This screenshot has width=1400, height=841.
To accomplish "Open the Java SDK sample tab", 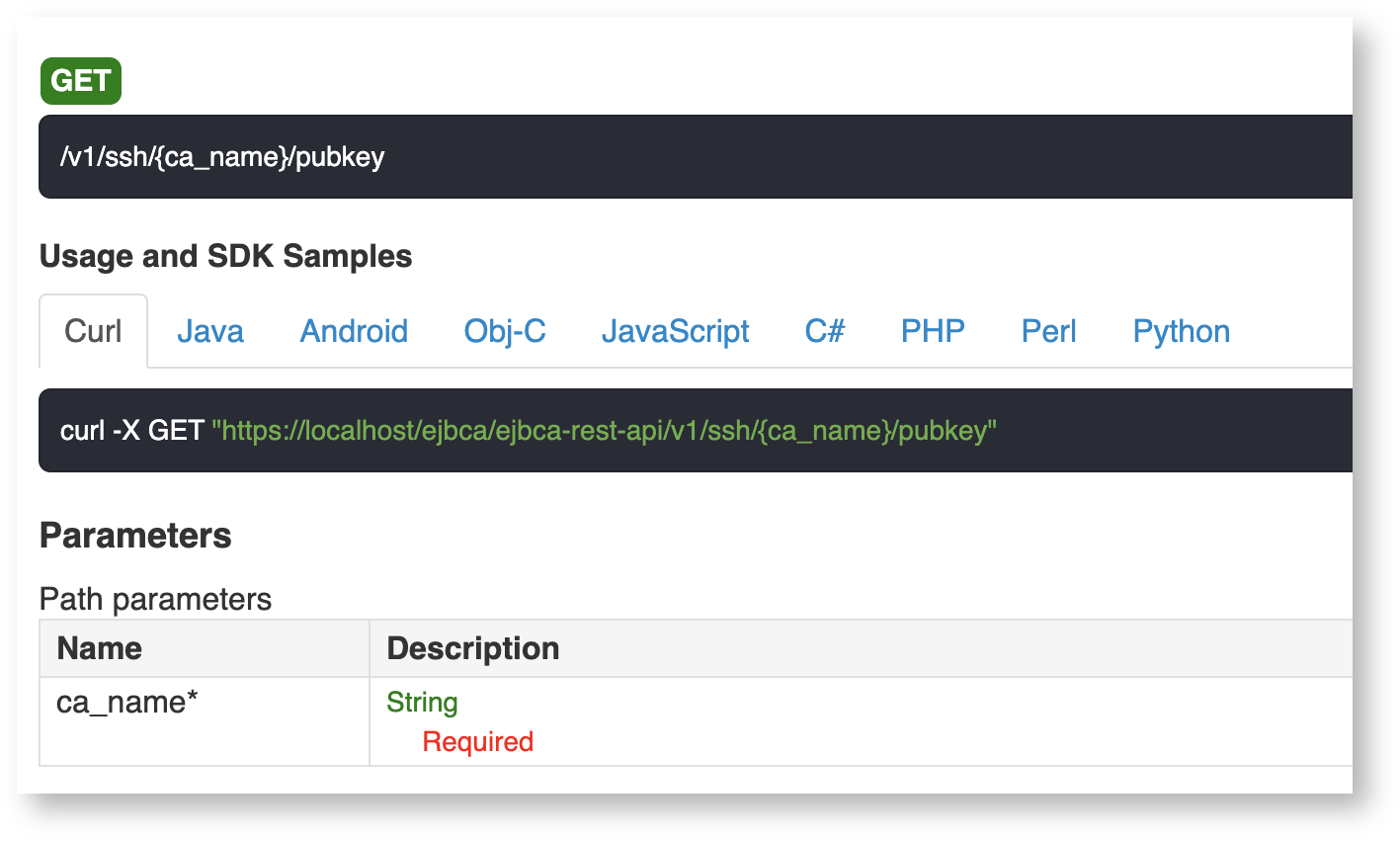I will click(x=209, y=331).
